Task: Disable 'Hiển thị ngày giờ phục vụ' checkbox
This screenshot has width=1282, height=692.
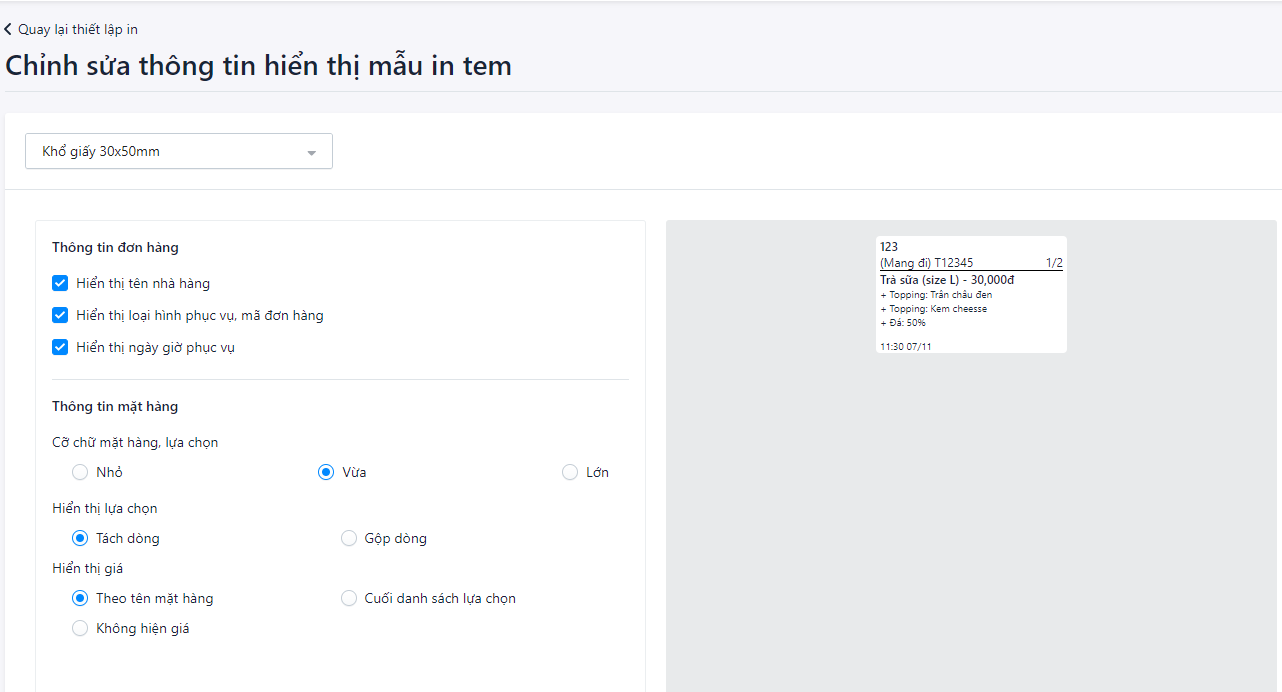Action: (60, 347)
